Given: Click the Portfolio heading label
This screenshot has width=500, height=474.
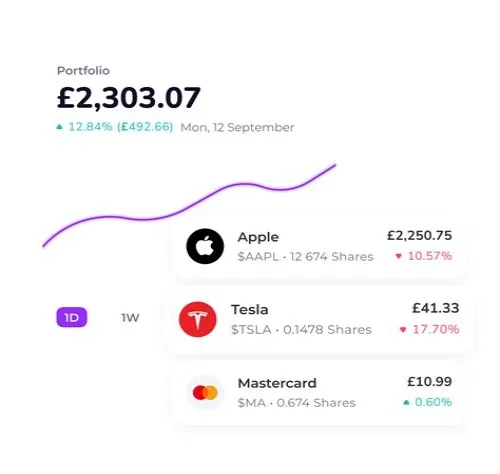Looking at the screenshot, I should pos(83,71).
